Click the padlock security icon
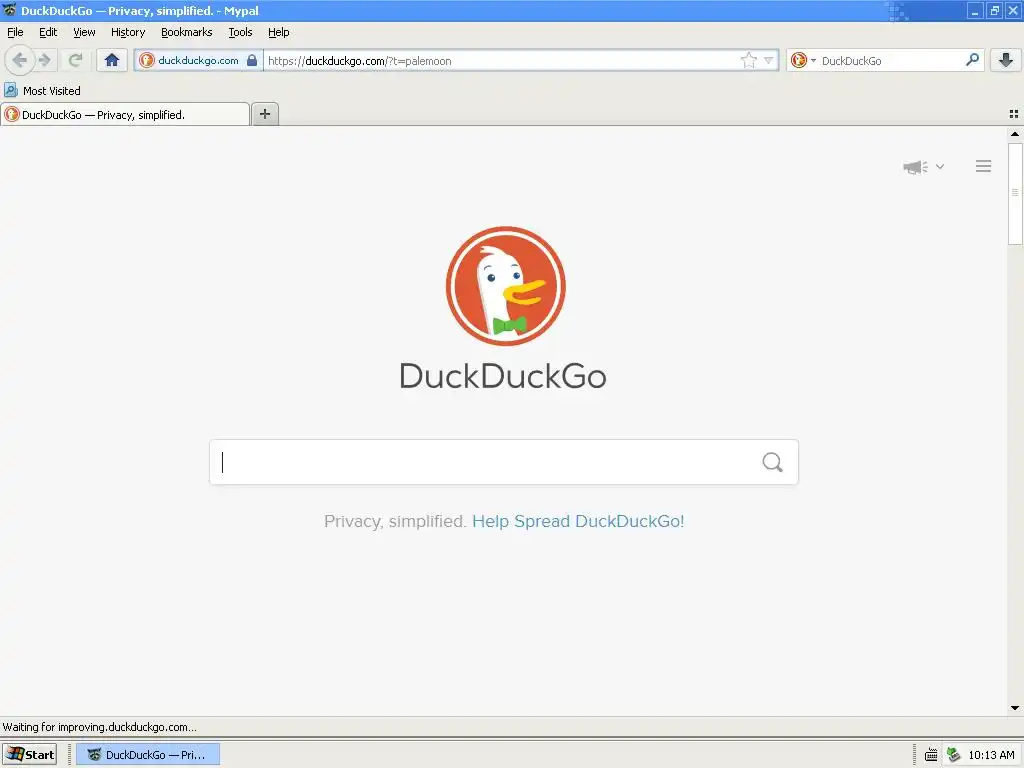 (x=252, y=61)
